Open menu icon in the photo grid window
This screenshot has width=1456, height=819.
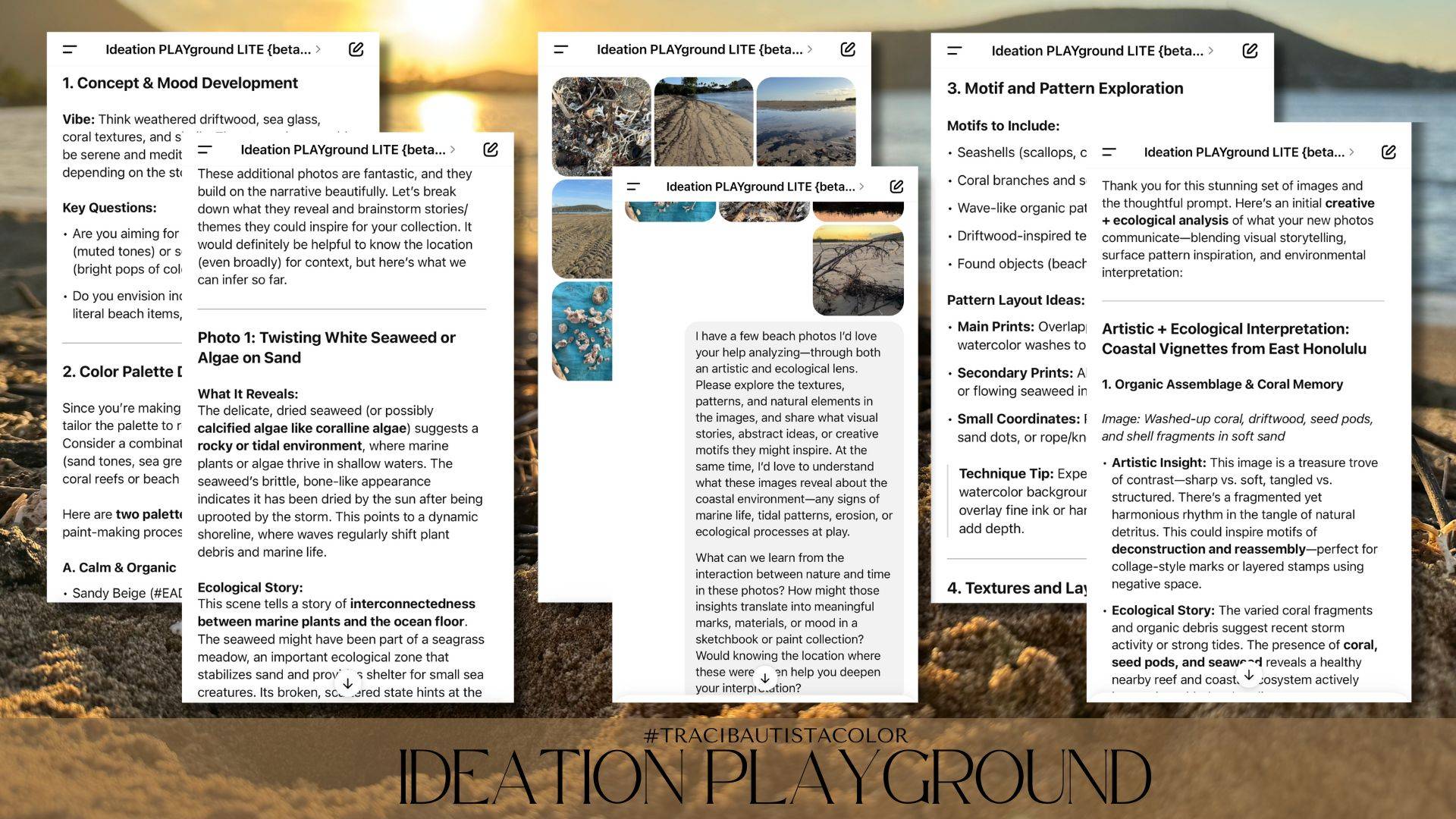[561, 49]
